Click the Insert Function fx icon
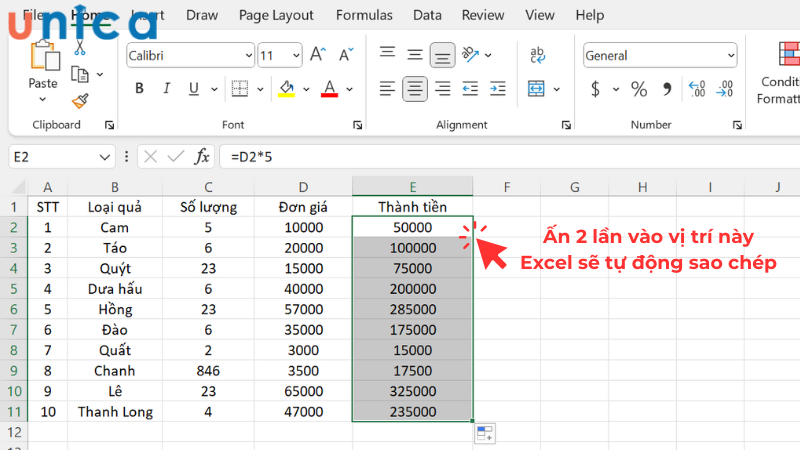 click(202, 157)
